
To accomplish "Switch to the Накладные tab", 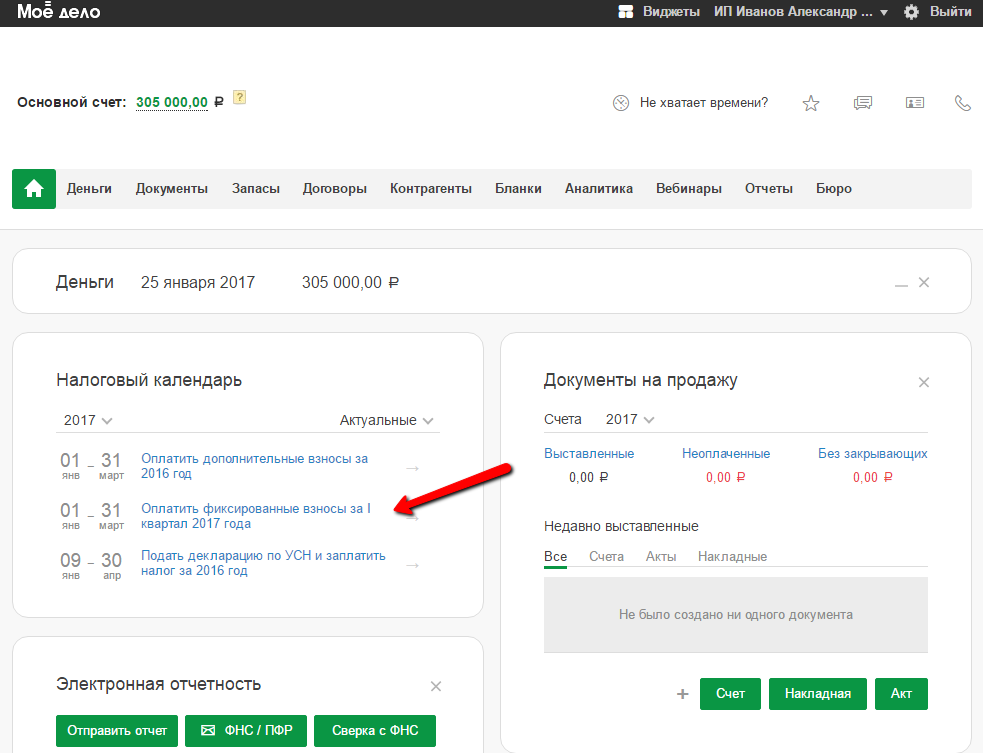I will pyautogui.click(x=732, y=557).
